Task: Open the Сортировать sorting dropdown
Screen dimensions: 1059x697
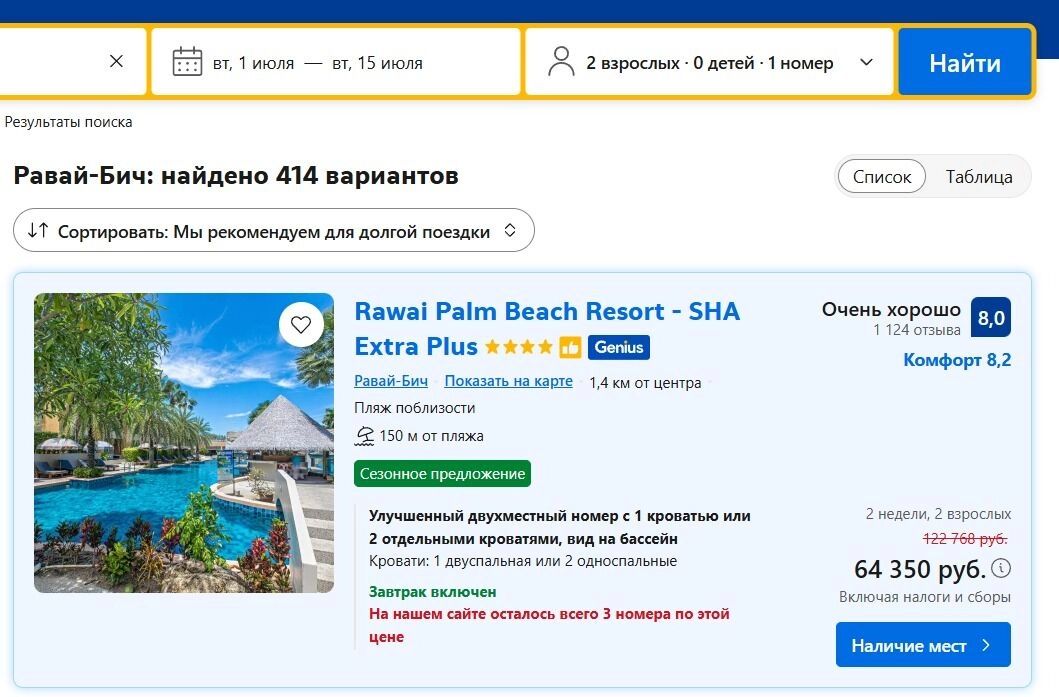Action: point(273,231)
